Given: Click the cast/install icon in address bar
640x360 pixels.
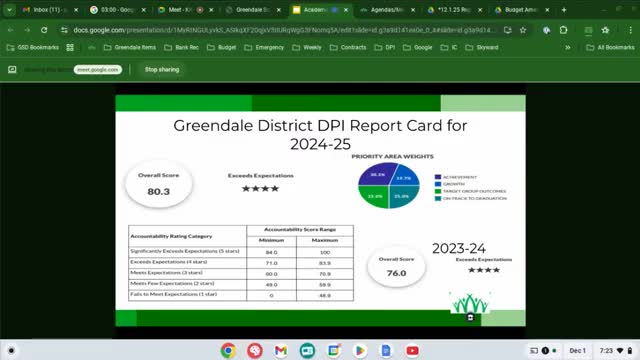Looking at the screenshot, I should 507,30.
